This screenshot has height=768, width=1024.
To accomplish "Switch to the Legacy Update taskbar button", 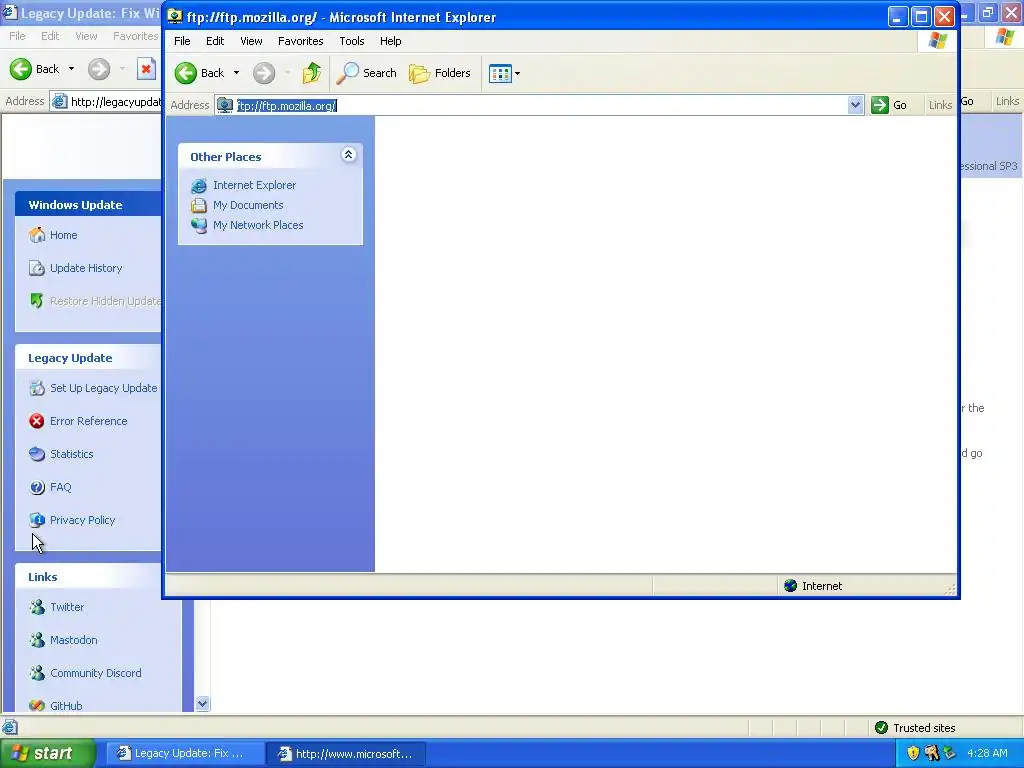I will coord(185,754).
